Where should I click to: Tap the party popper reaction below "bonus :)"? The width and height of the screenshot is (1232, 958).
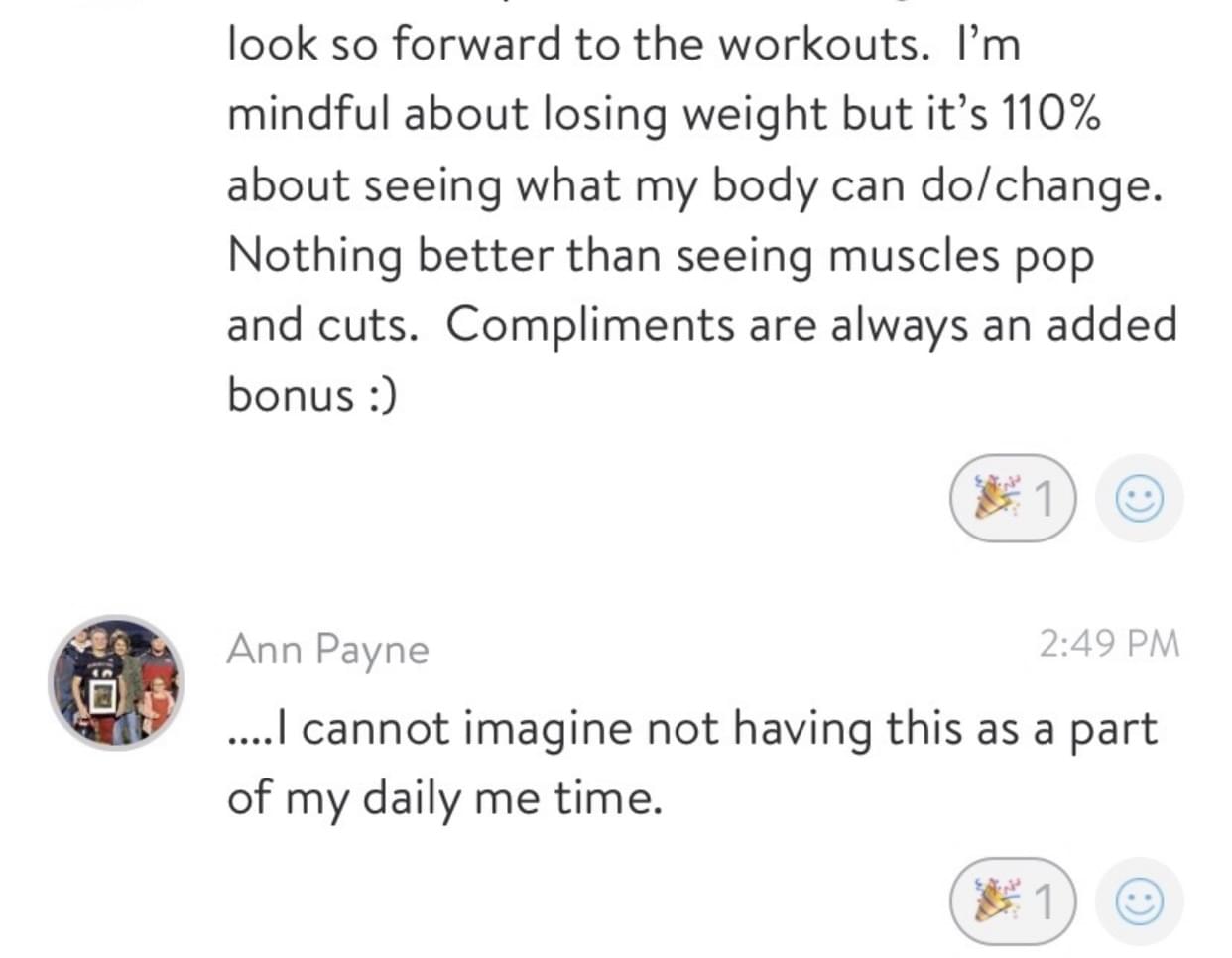tap(1012, 498)
